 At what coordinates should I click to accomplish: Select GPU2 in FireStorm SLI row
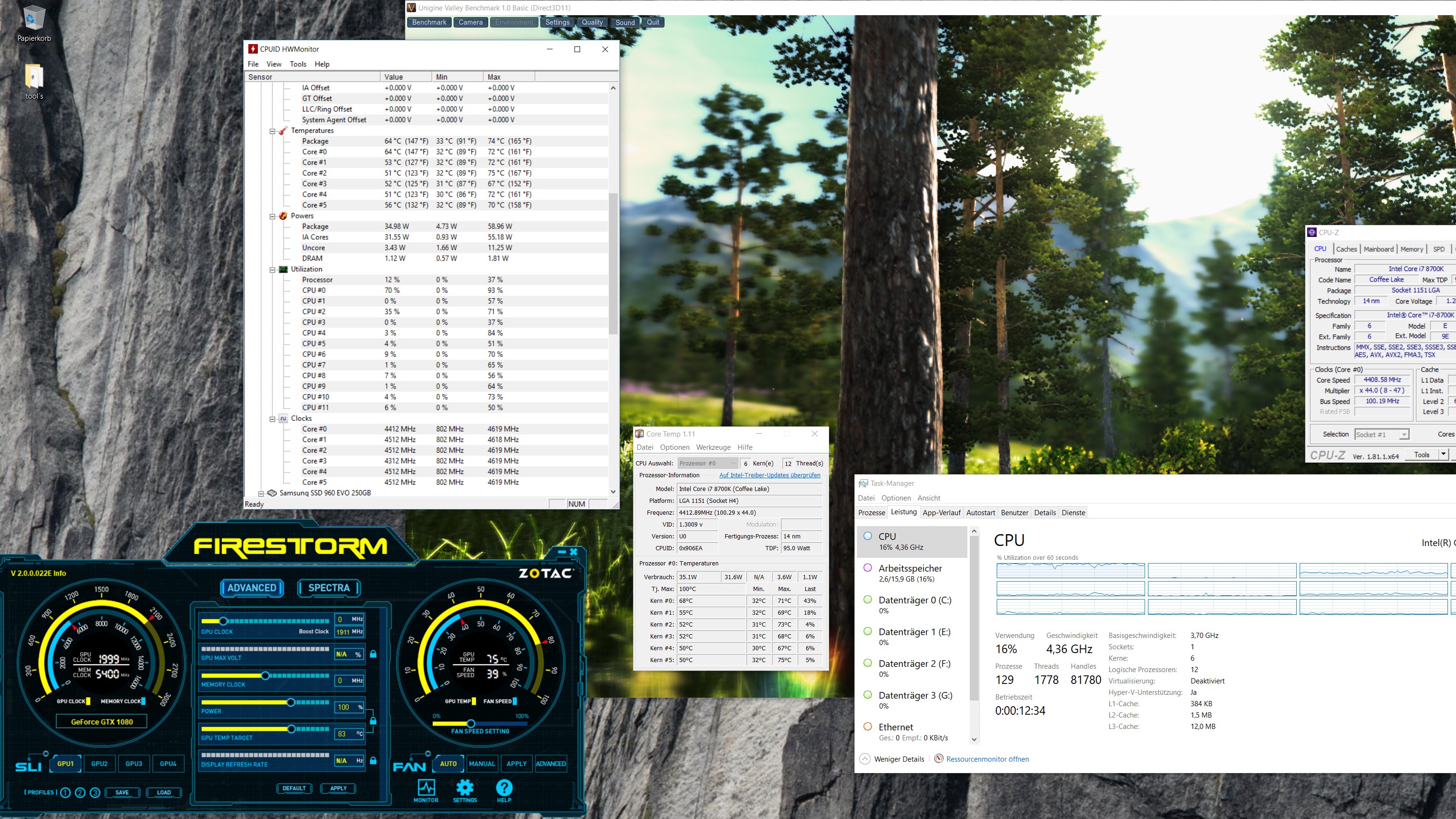(x=100, y=764)
